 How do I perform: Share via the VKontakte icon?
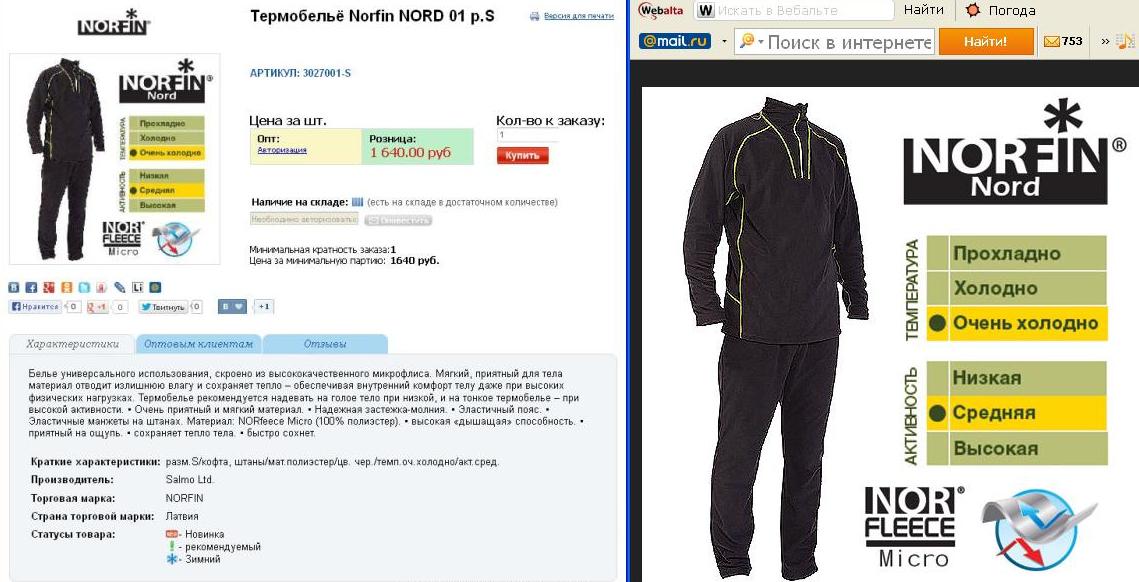coord(14,288)
